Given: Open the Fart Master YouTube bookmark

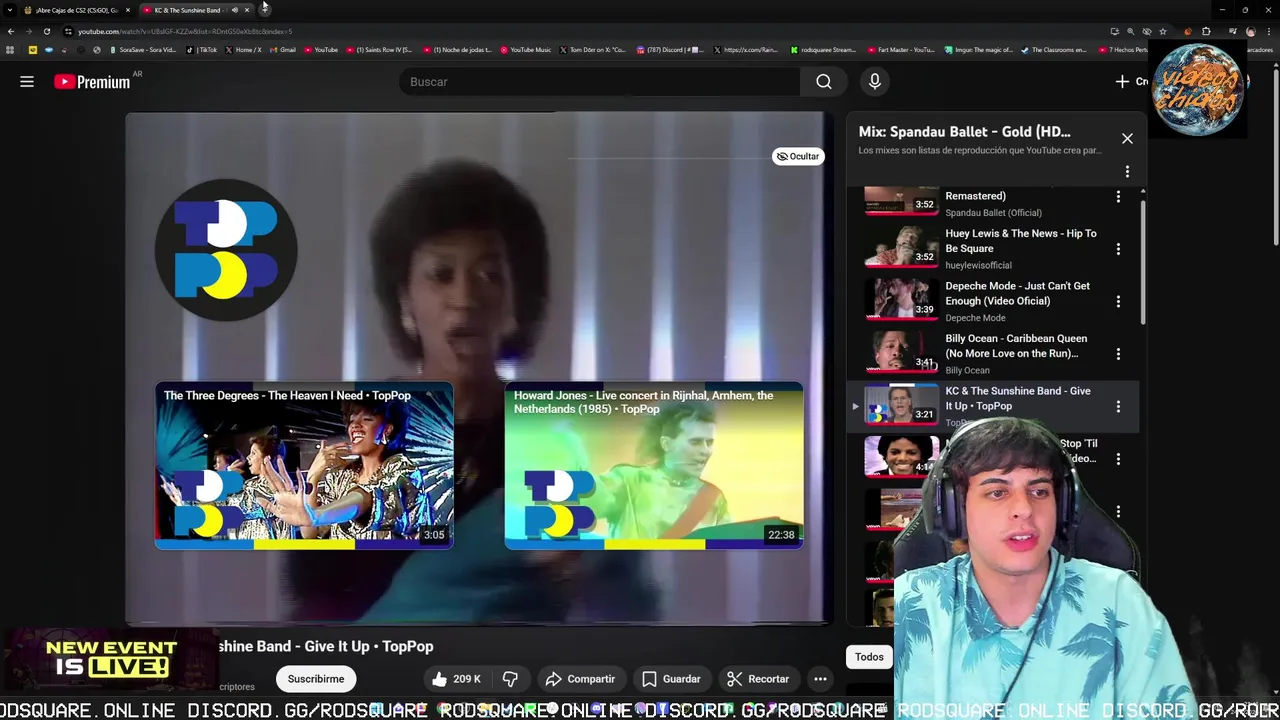Looking at the screenshot, I should [901, 49].
